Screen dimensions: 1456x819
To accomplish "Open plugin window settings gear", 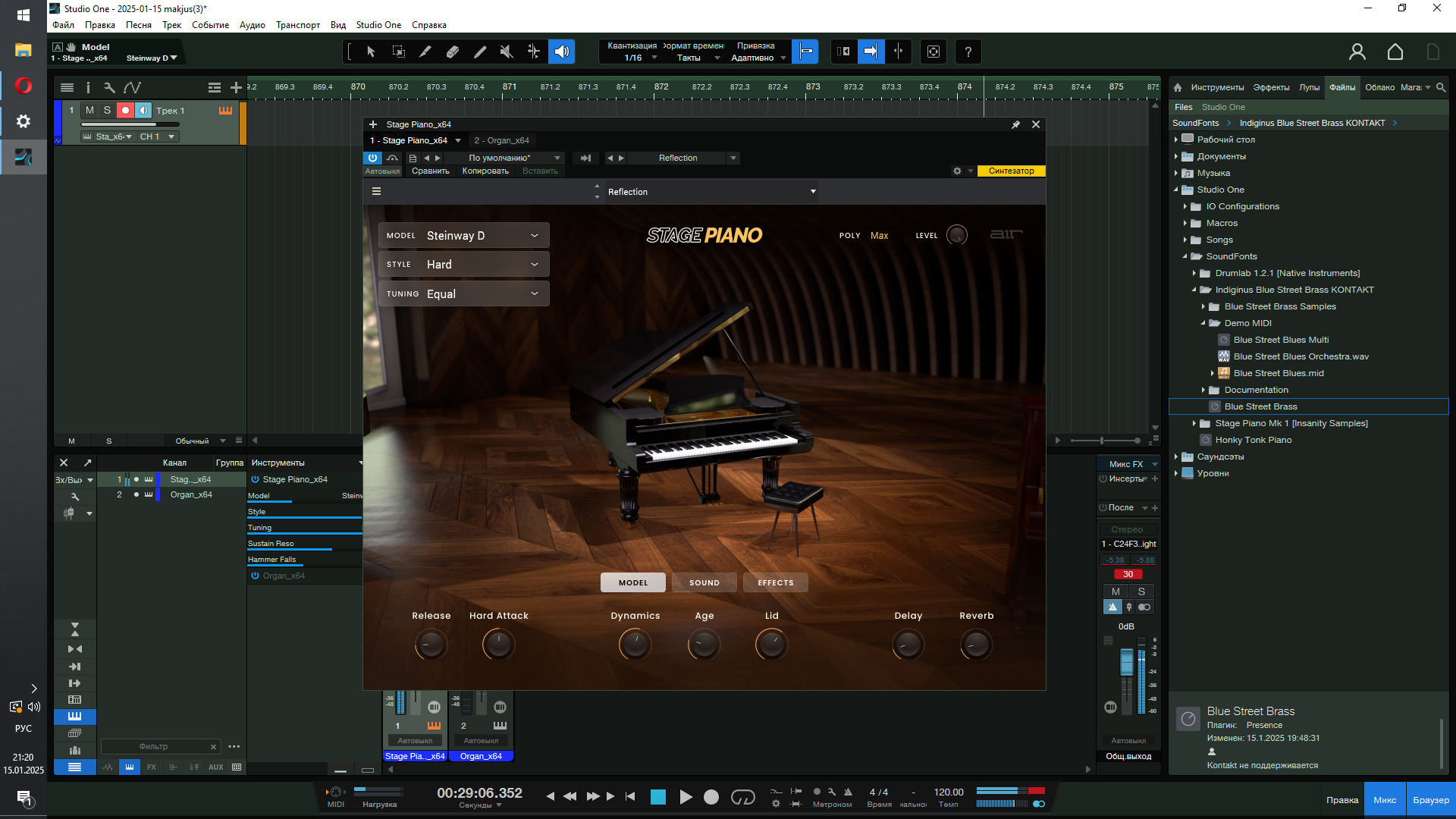I will [x=957, y=171].
